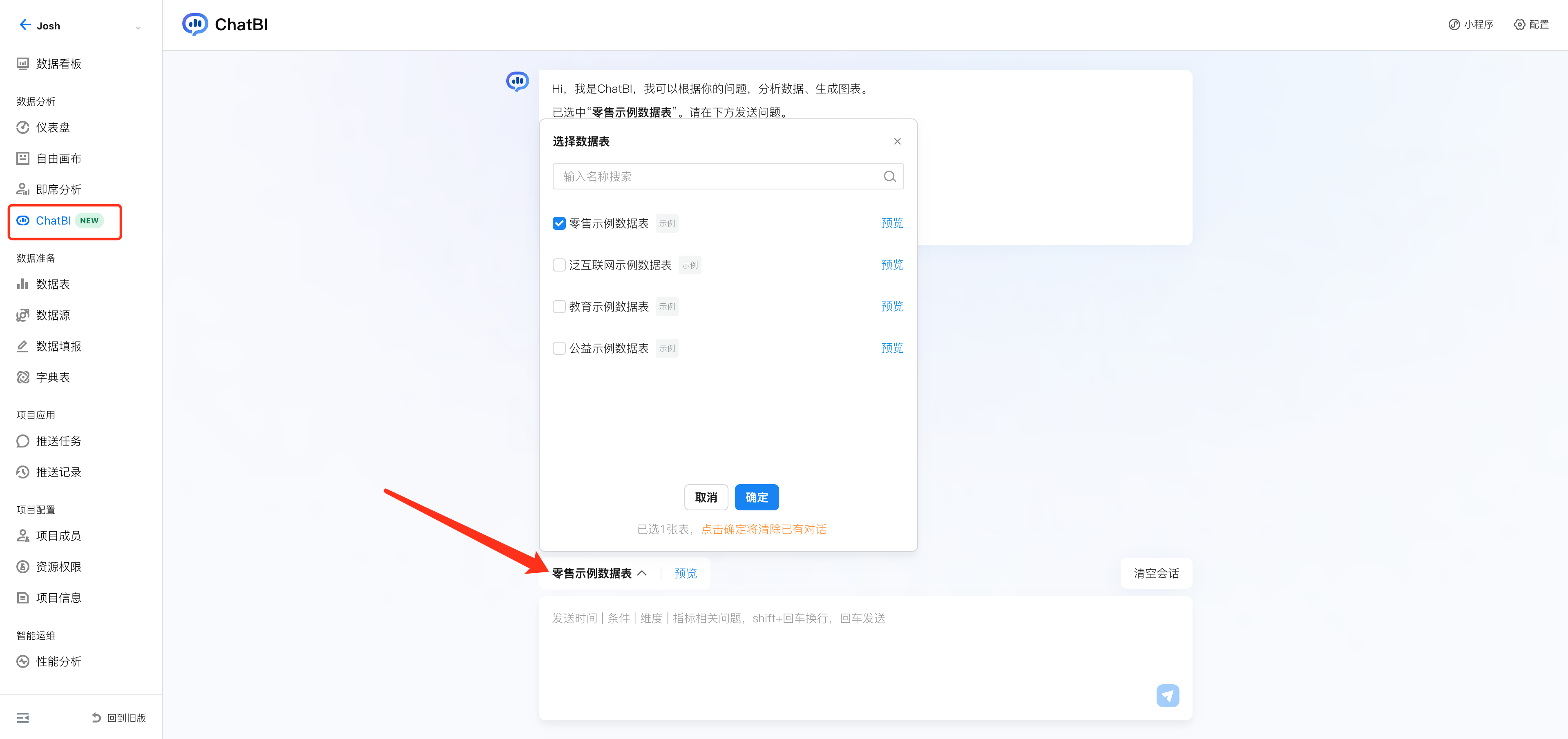
Task: Click the ChatBI logo in header
Action: pos(195,24)
